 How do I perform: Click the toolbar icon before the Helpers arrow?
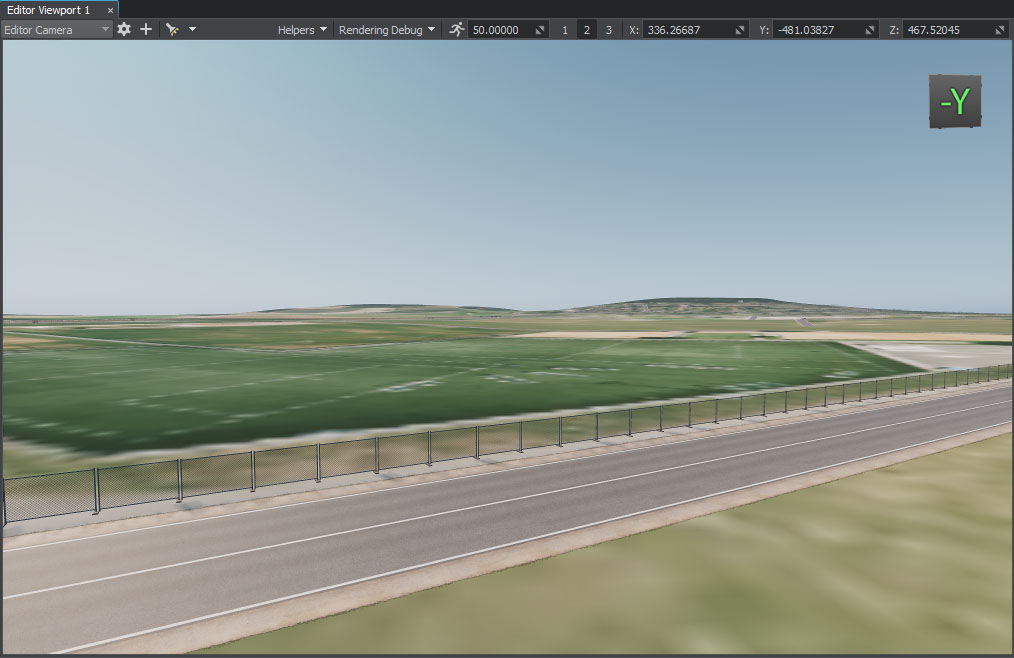[x=172, y=30]
